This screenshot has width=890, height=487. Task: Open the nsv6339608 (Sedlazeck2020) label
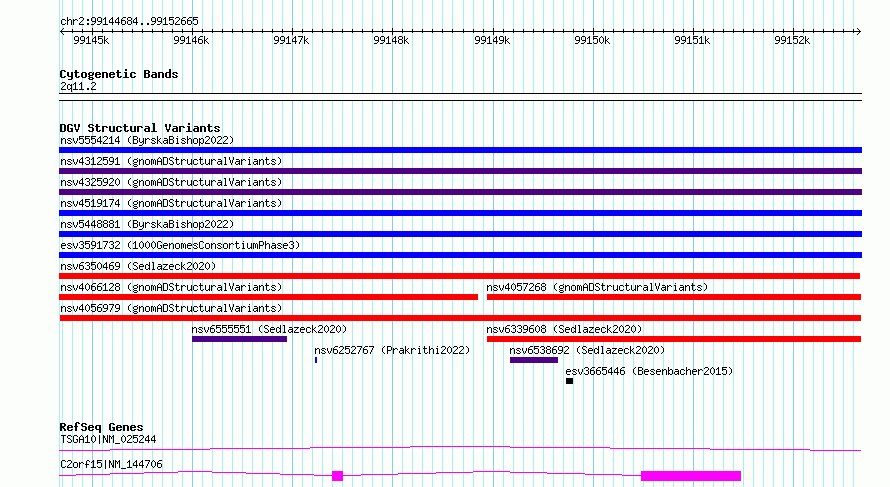(564, 329)
